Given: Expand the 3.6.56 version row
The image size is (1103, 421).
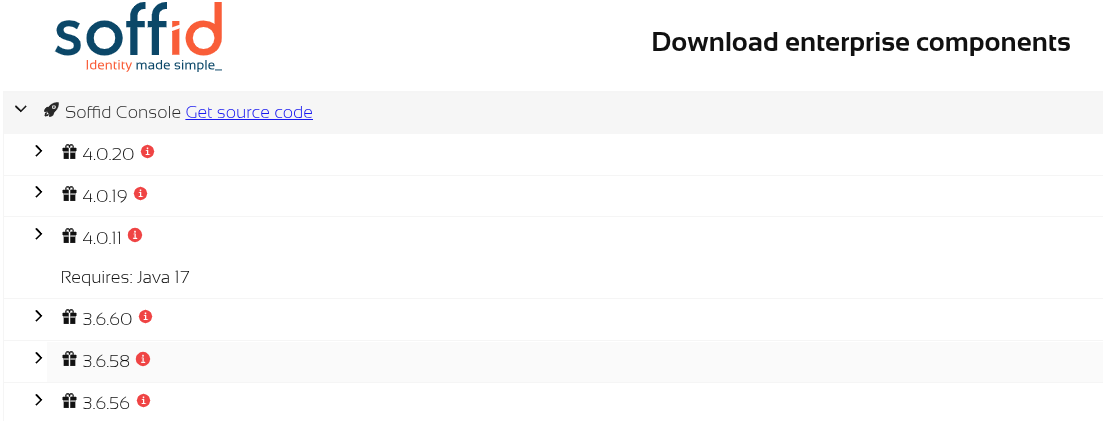Looking at the screenshot, I should pos(38,399).
